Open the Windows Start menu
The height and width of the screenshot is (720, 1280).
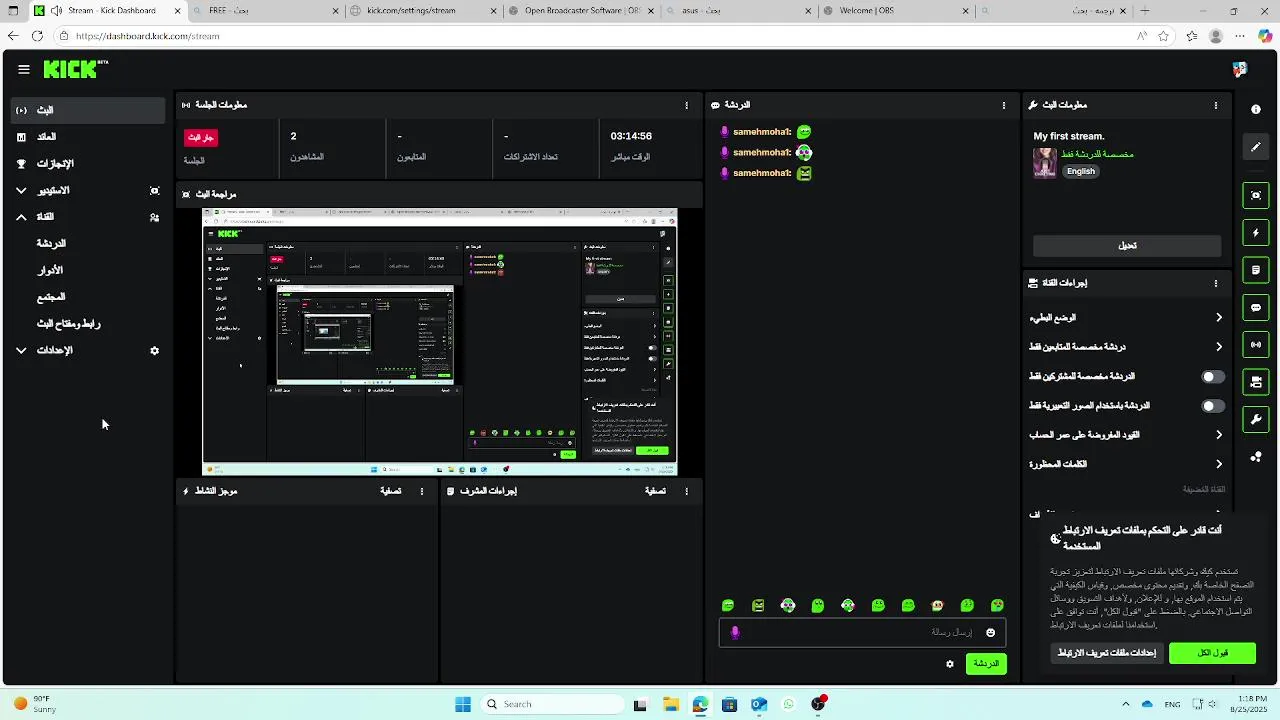click(x=463, y=704)
